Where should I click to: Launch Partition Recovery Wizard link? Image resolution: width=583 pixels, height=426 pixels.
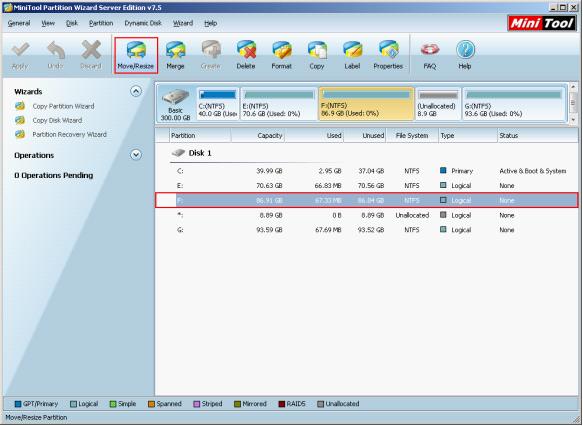(x=70, y=135)
